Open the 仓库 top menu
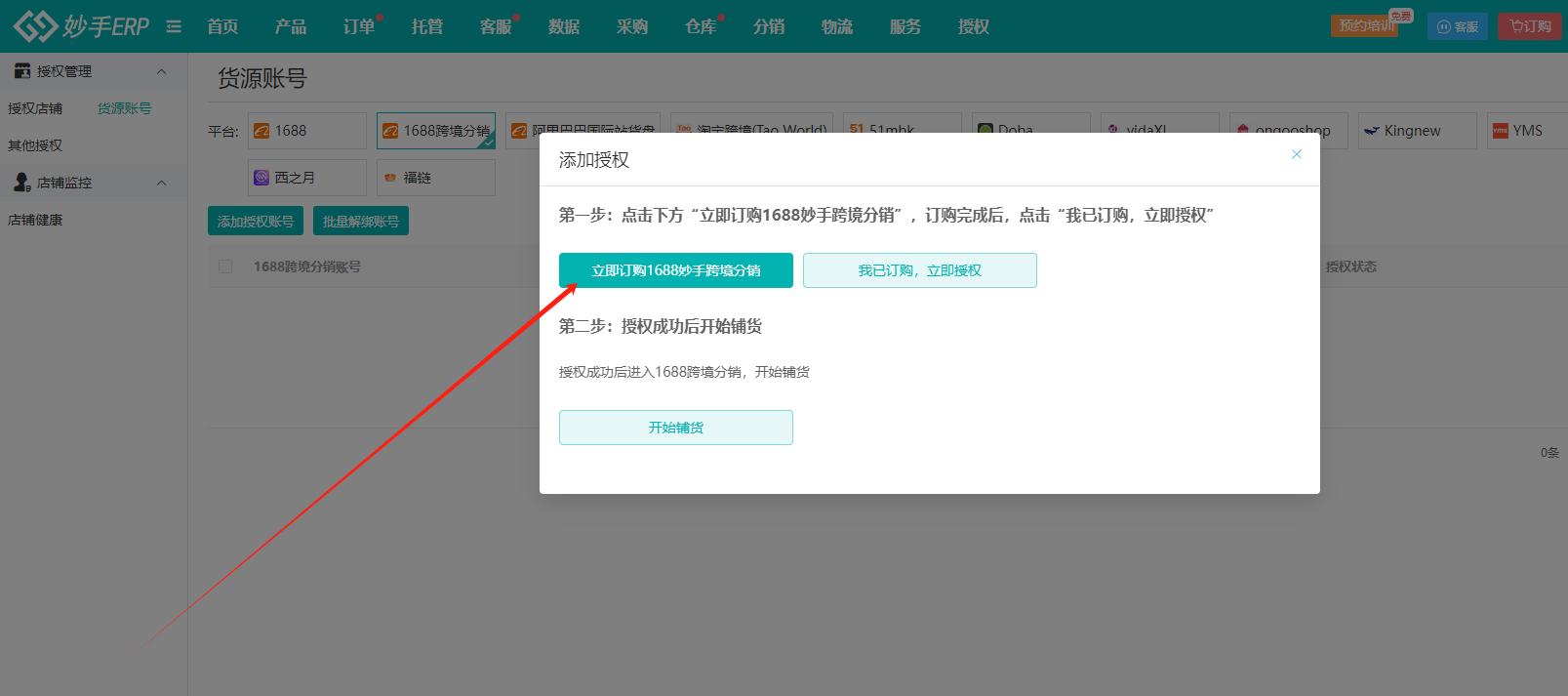1568x696 pixels. 701,26
